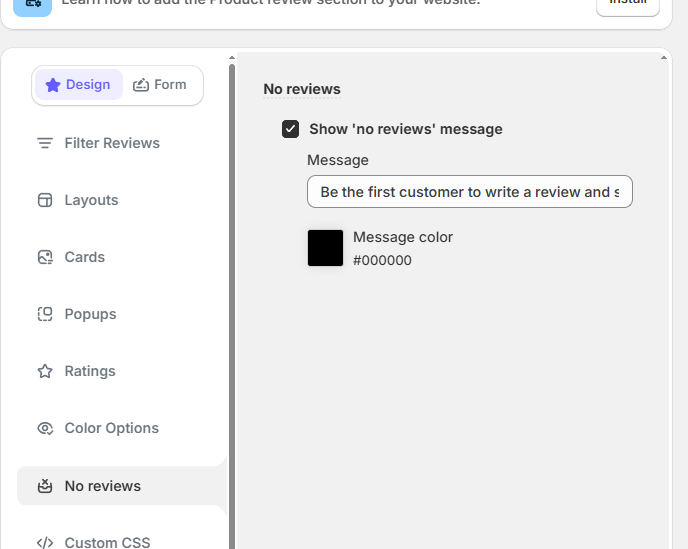Click the #000000 hex color value
This screenshot has height=549, width=688.
click(x=382, y=260)
